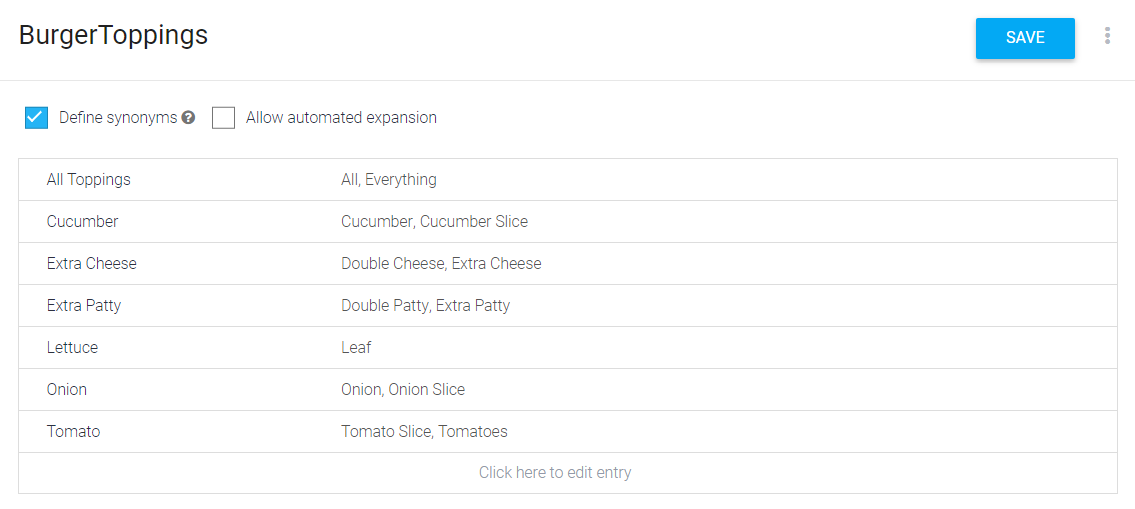The height and width of the screenshot is (509, 1135).
Task: Save the BurgerToppings entity
Action: [1025, 38]
